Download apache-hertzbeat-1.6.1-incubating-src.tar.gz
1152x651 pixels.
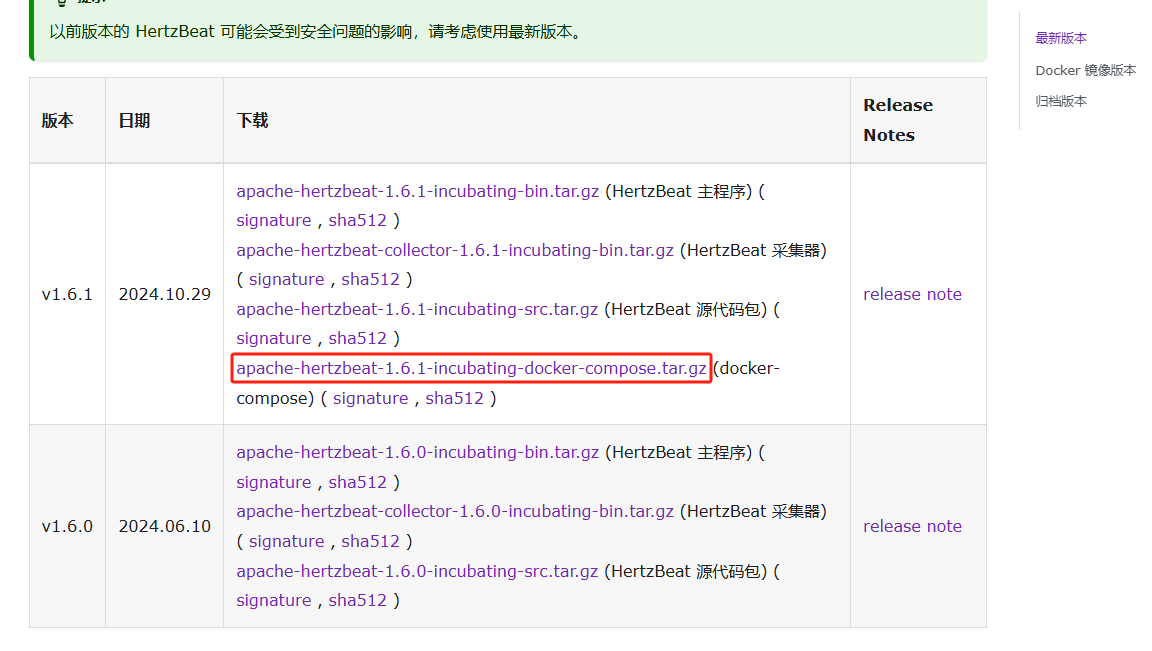[417, 309]
